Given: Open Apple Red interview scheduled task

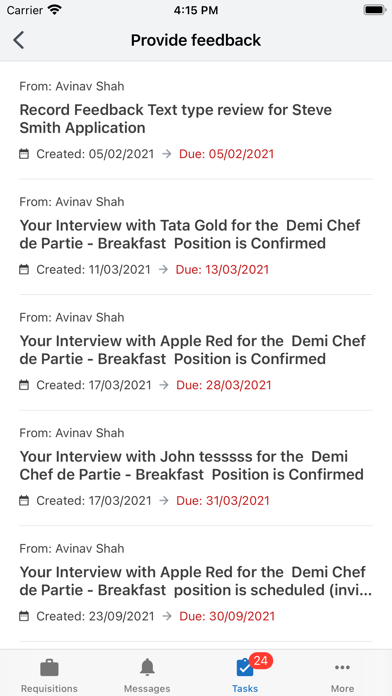Looking at the screenshot, I should [x=196, y=583].
